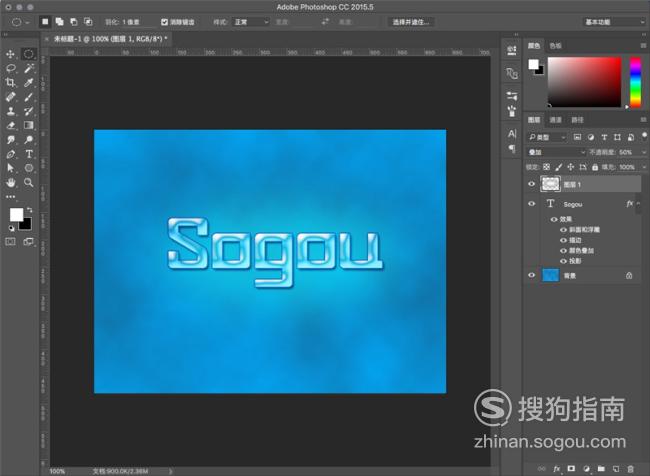Select the Path Selection arrow tool
This screenshot has height=476, width=650.
pyautogui.click(x=11, y=168)
